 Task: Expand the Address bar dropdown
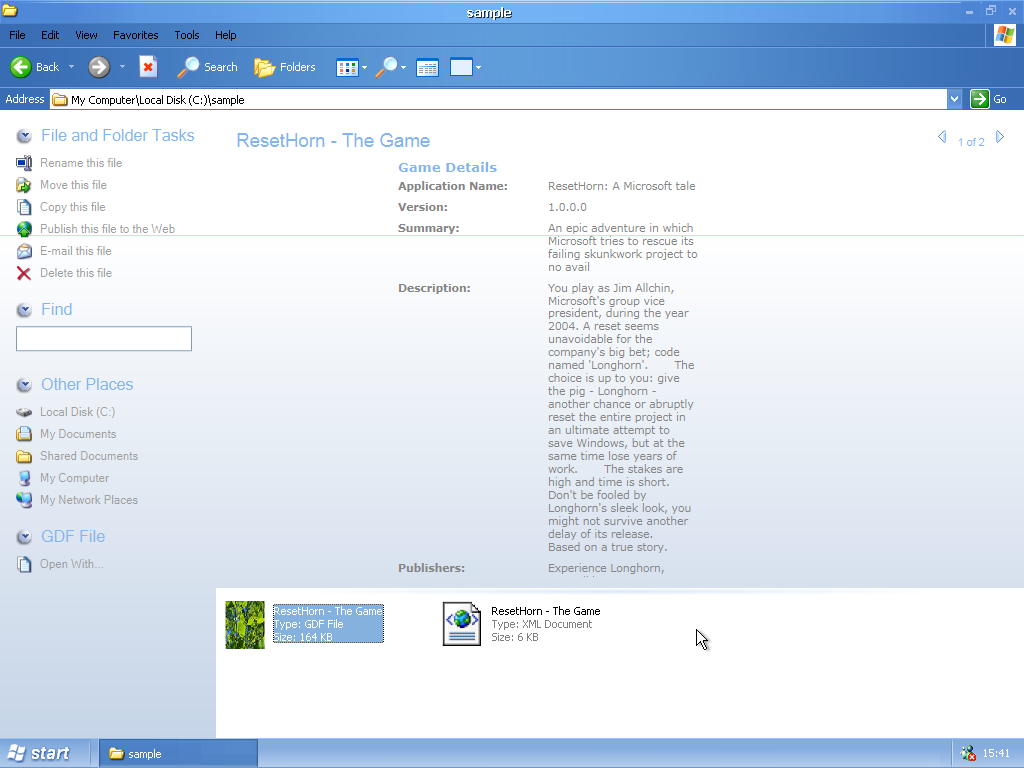tap(955, 99)
